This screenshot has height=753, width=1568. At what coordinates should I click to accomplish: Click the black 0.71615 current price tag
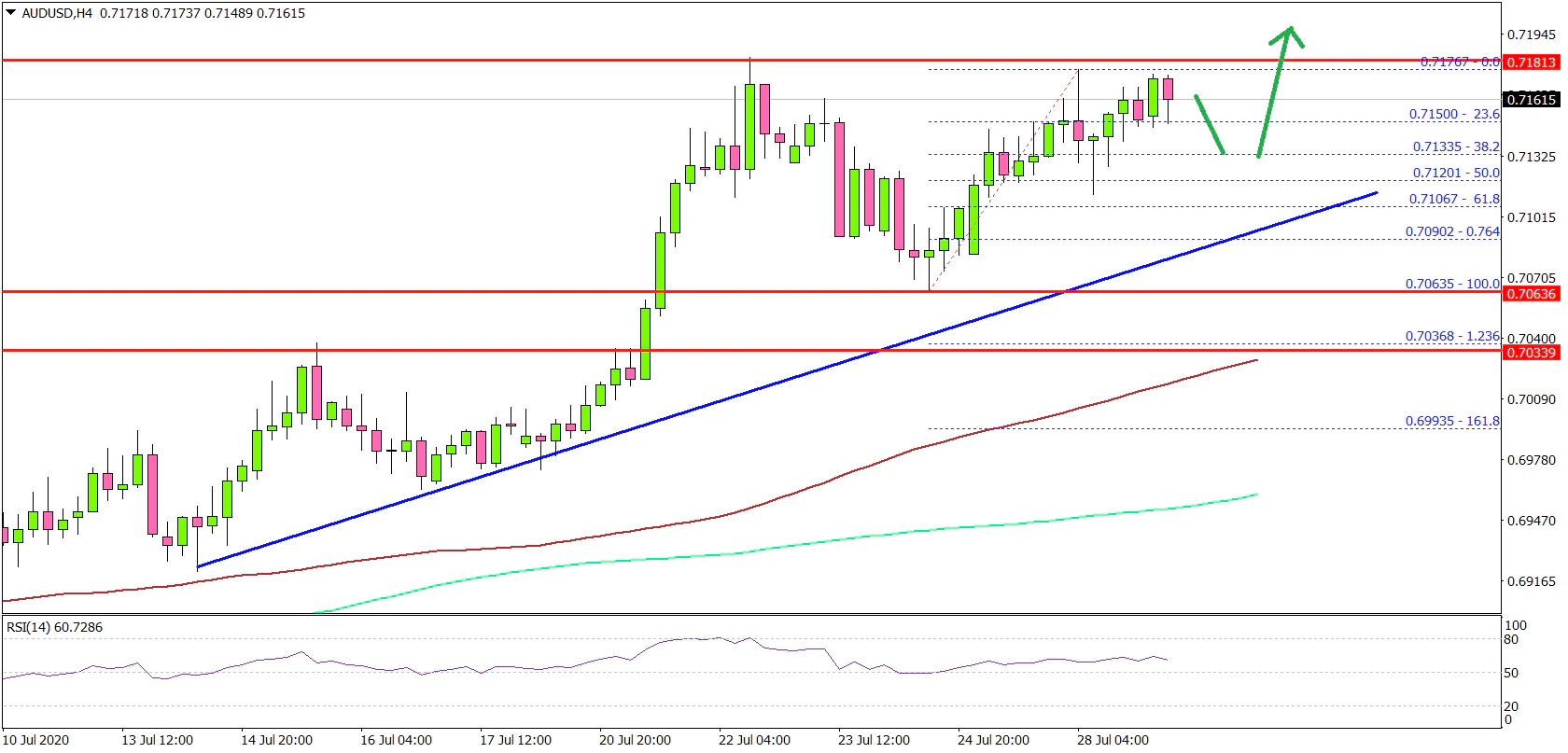(x=1532, y=99)
